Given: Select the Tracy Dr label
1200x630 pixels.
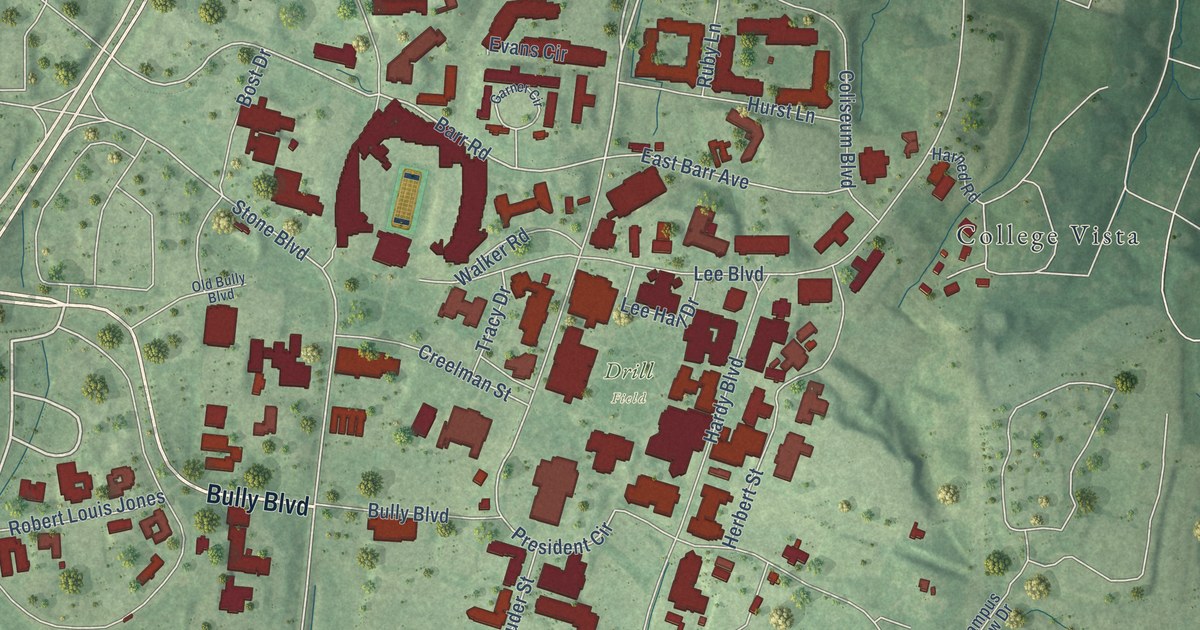Looking at the screenshot, I should (x=493, y=318).
